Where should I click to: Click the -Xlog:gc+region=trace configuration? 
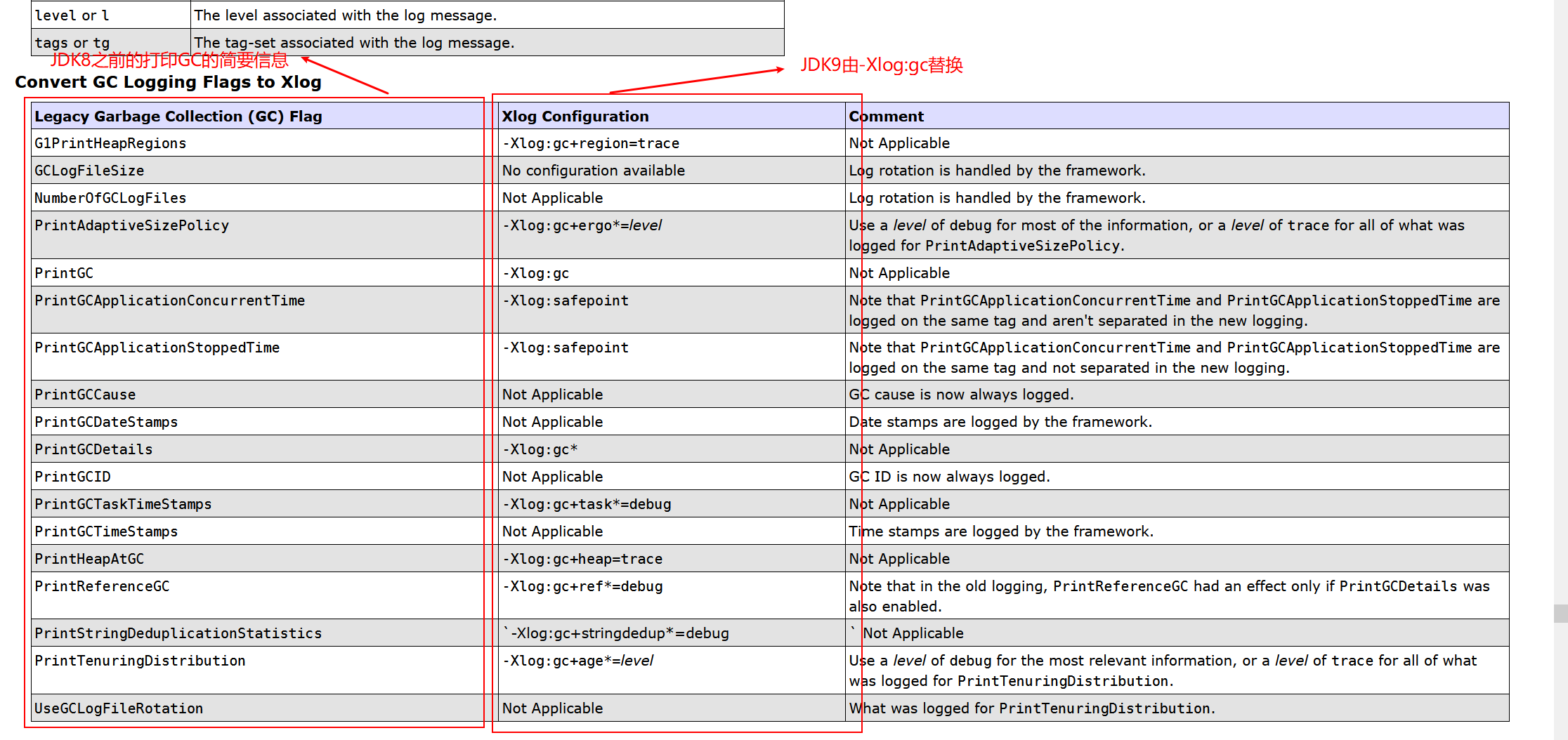coord(591,143)
